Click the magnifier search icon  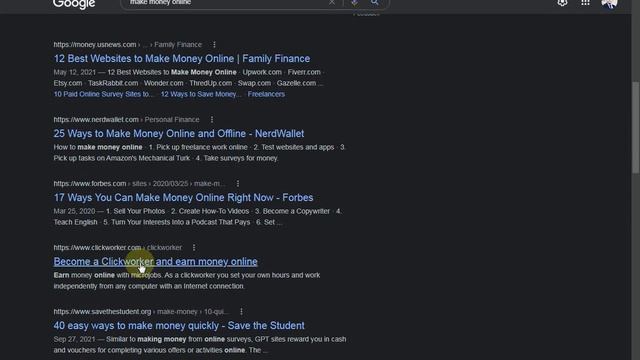pyautogui.click(x=374, y=2)
